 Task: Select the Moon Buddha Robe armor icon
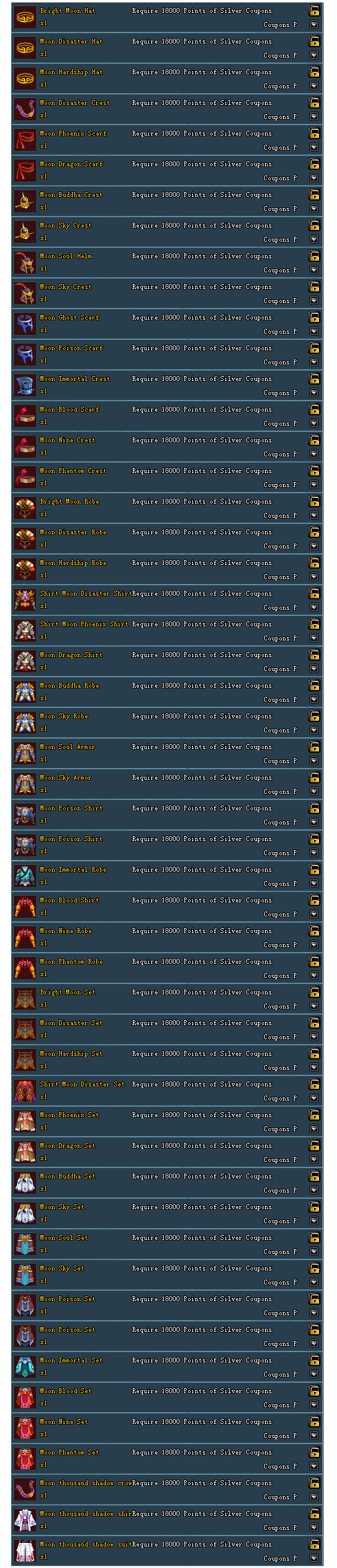[25, 692]
